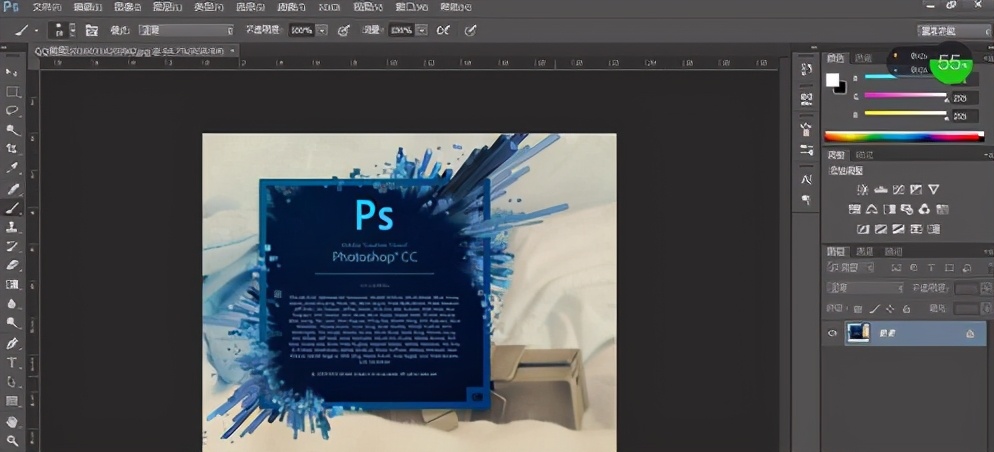The image size is (994, 452).
Task: Add an Exposure adjustment
Action: pos(915,189)
